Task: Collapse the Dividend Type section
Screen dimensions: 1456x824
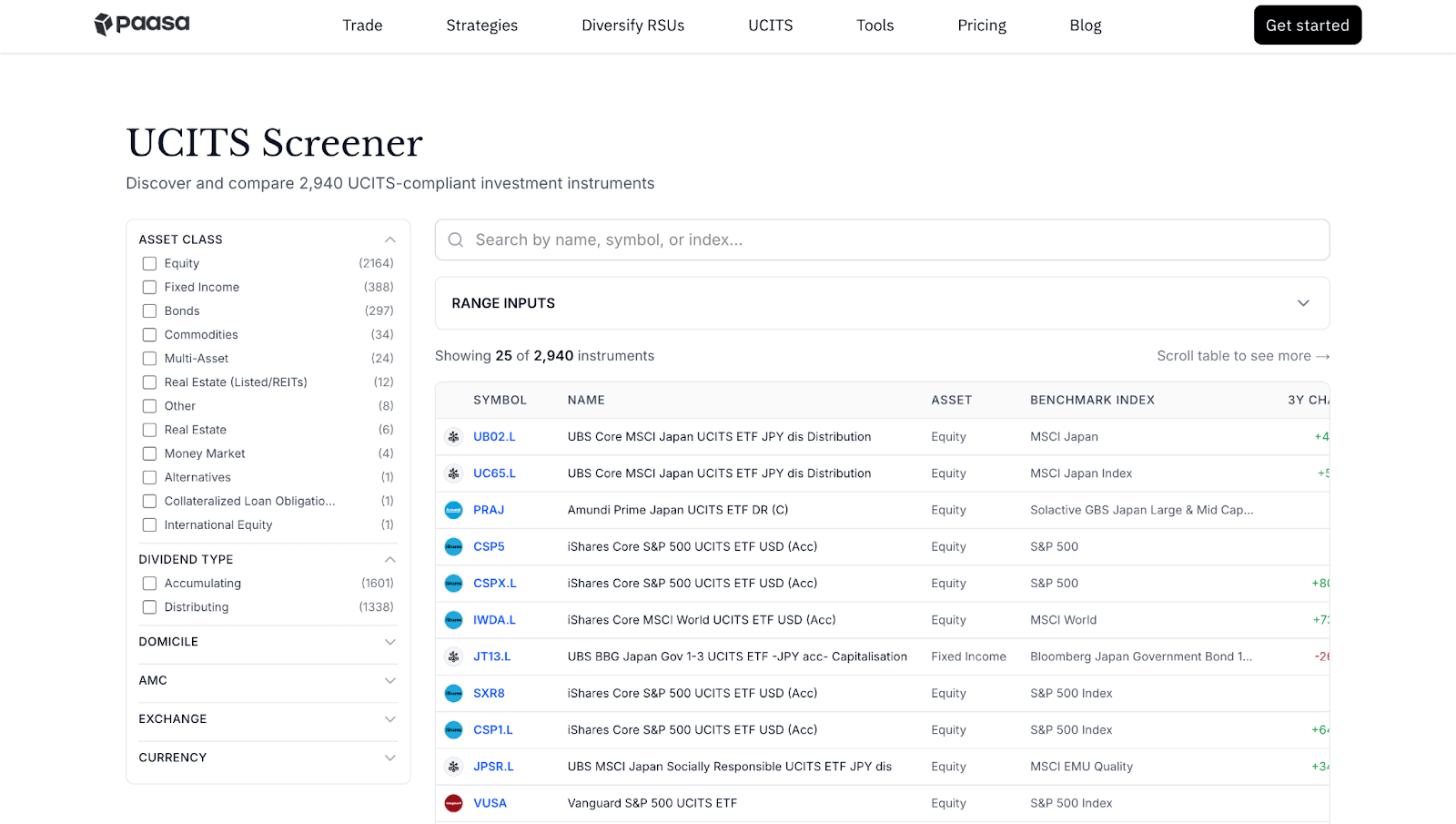Action: click(x=389, y=559)
